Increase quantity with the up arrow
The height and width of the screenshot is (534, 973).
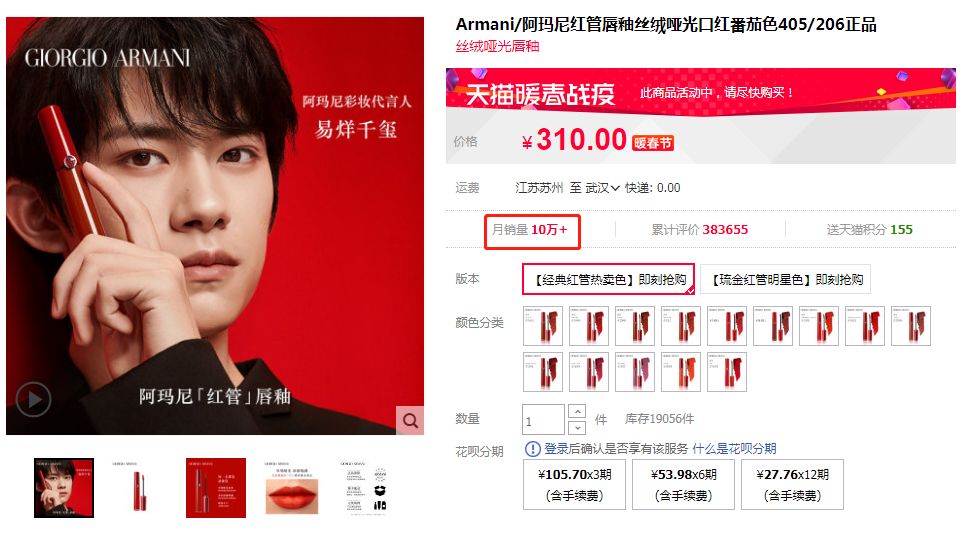[577, 411]
